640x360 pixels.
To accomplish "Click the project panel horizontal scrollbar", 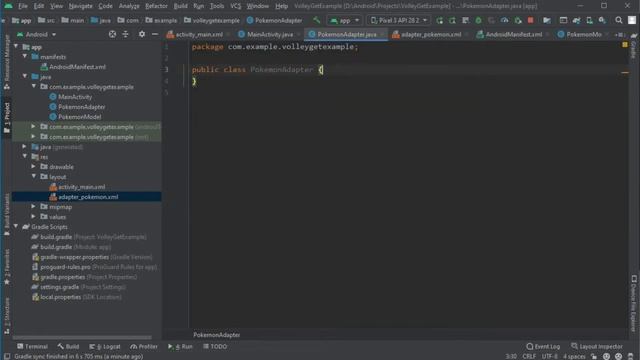I will (82, 338).
